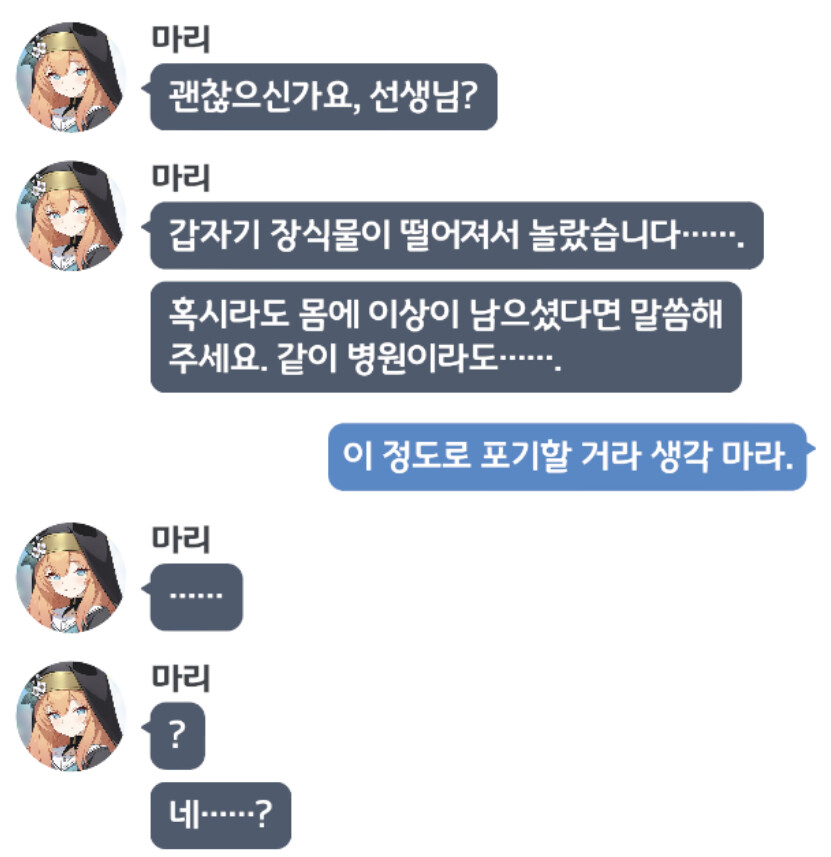Tap the pointed tail of the blue reply bubble

(x=810, y=449)
